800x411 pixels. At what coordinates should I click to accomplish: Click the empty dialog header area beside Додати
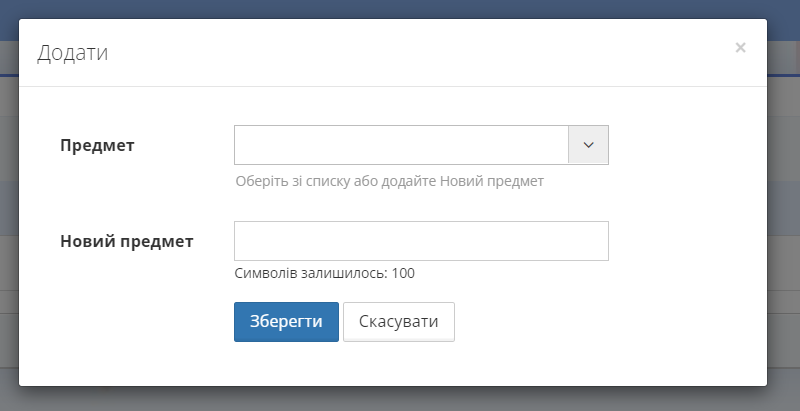[x=400, y=53]
